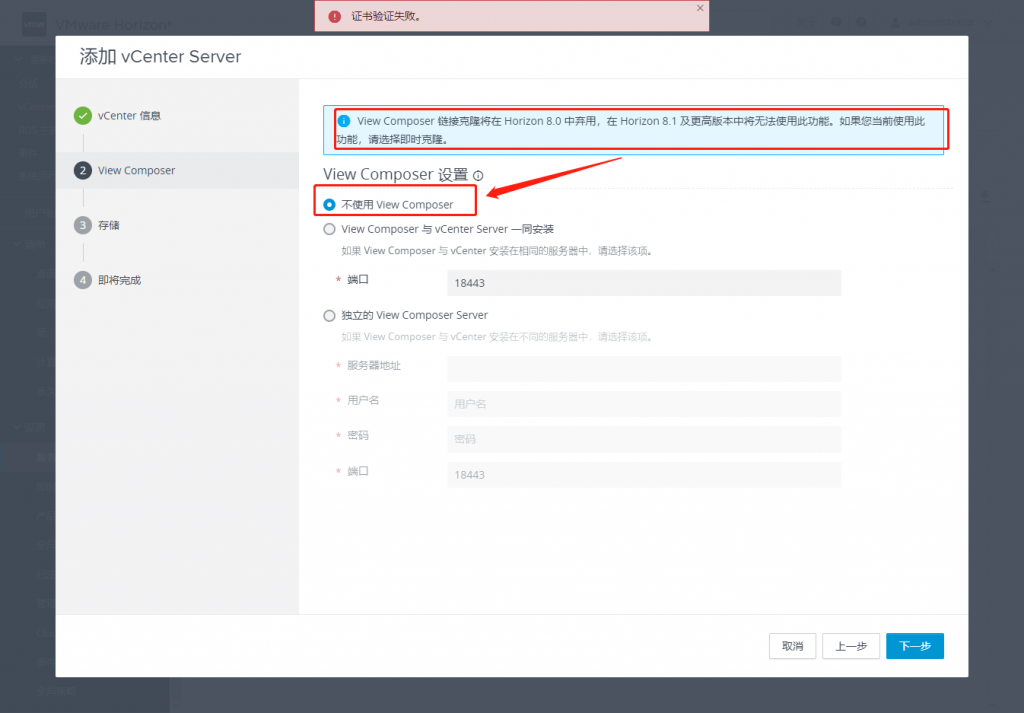Click the 添加 vCenter Server dialog title
The width and height of the screenshot is (1024, 713).
[x=160, y=57]
